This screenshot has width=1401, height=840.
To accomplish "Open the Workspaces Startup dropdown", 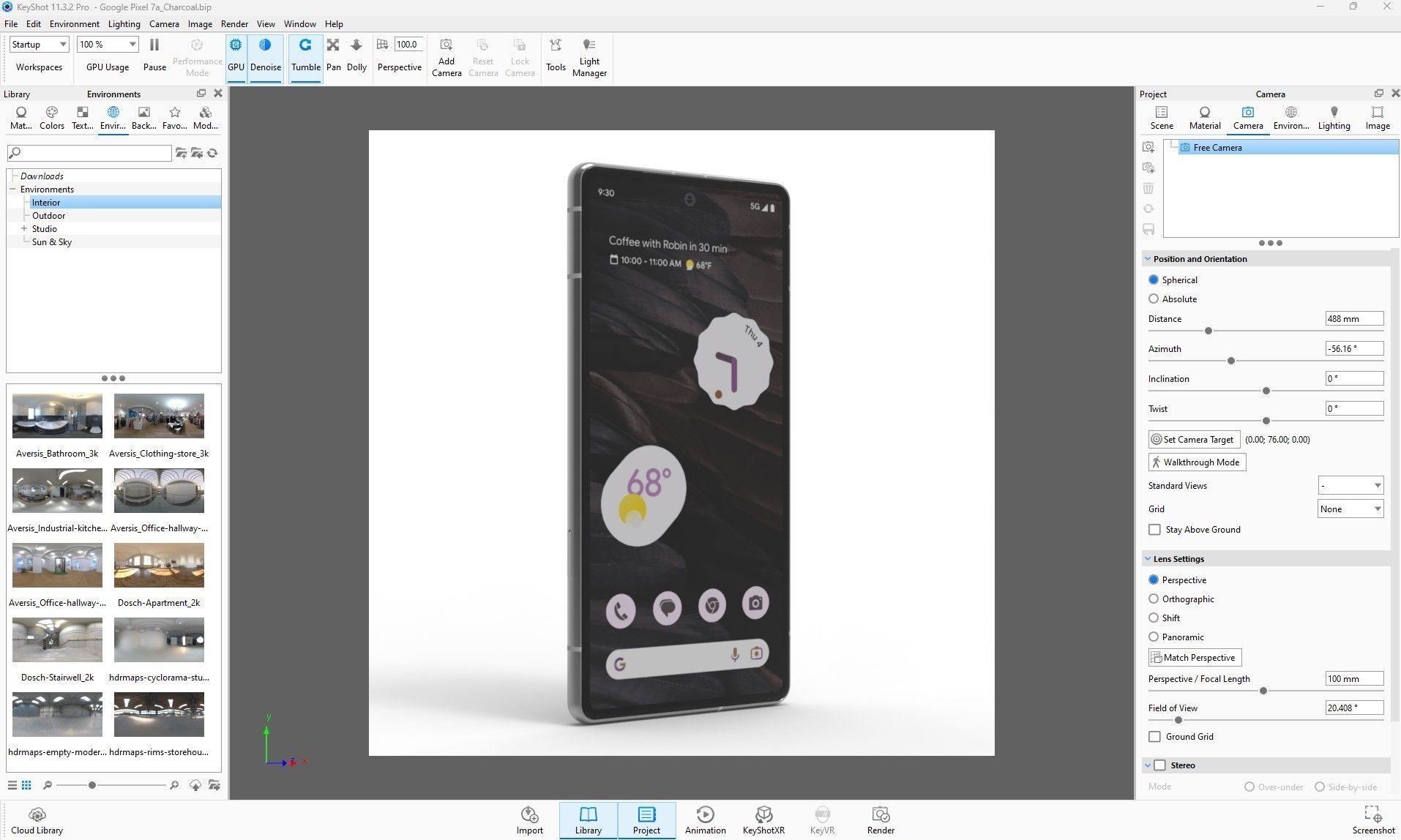I will (39, 45).
